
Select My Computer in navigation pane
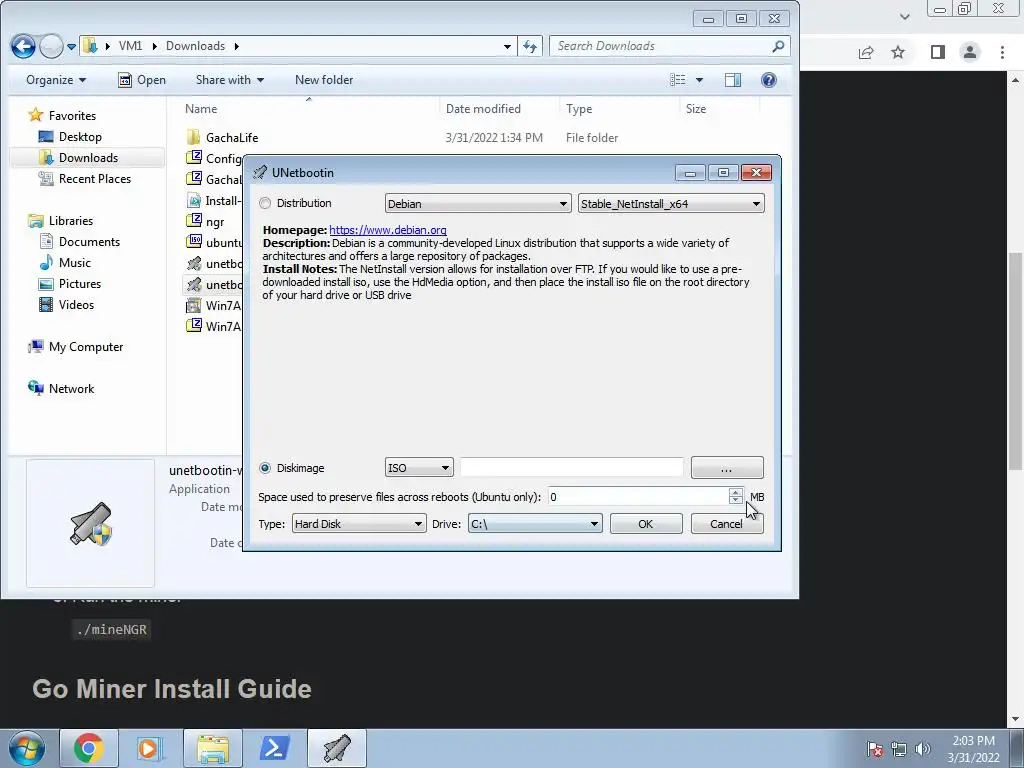coord(86,347)
